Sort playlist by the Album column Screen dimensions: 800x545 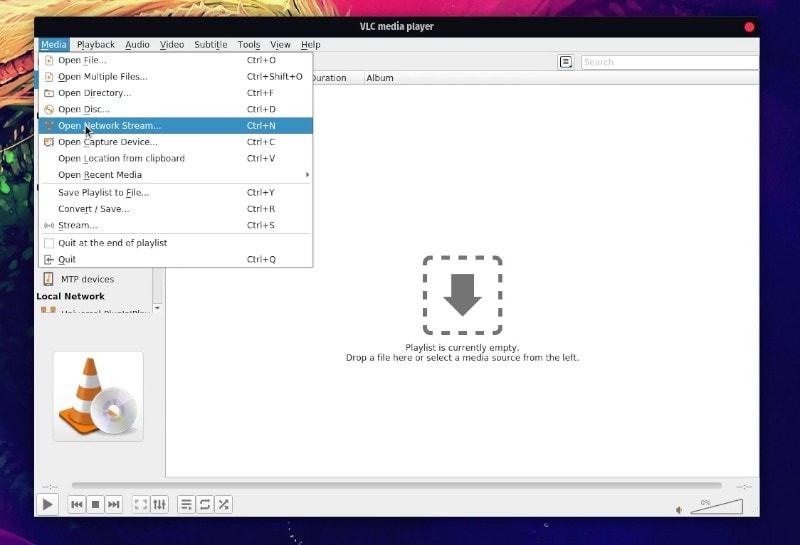coord(380,78)
